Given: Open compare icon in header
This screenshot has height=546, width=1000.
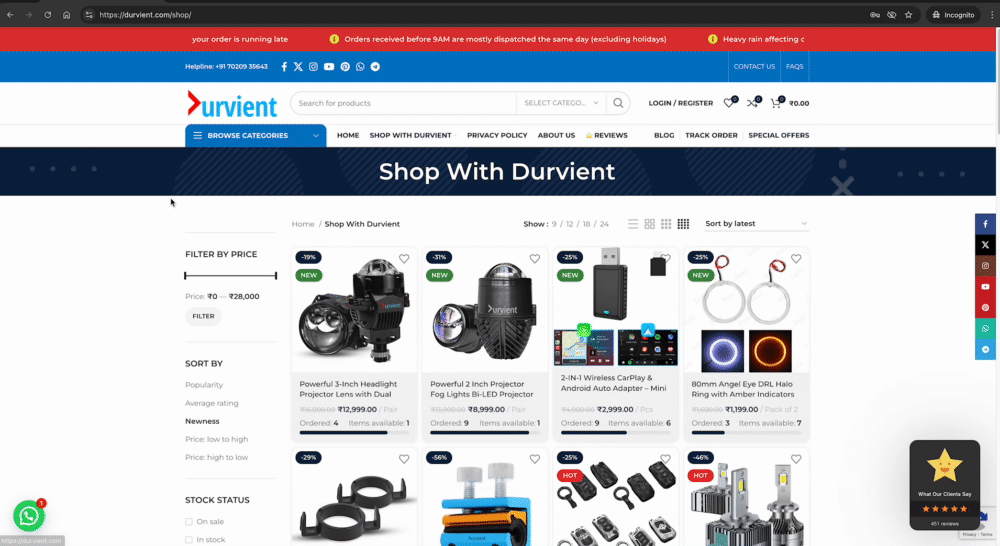Looking at the screenshot, I should pyautogui.click(x=753, y=103).
